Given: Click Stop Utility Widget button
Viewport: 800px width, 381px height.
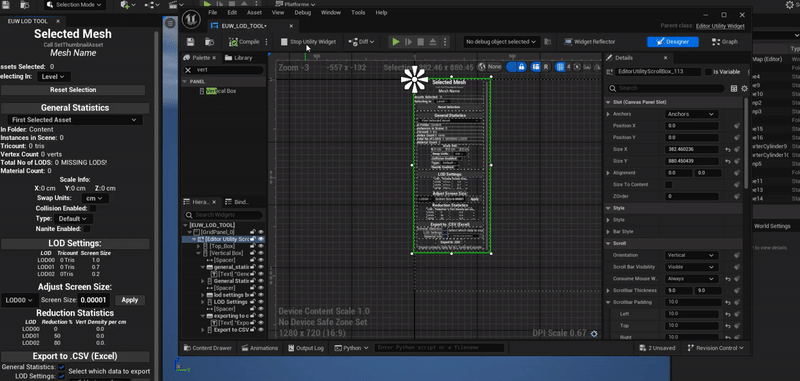Looking at the screenshot, I should click(308, 42).
